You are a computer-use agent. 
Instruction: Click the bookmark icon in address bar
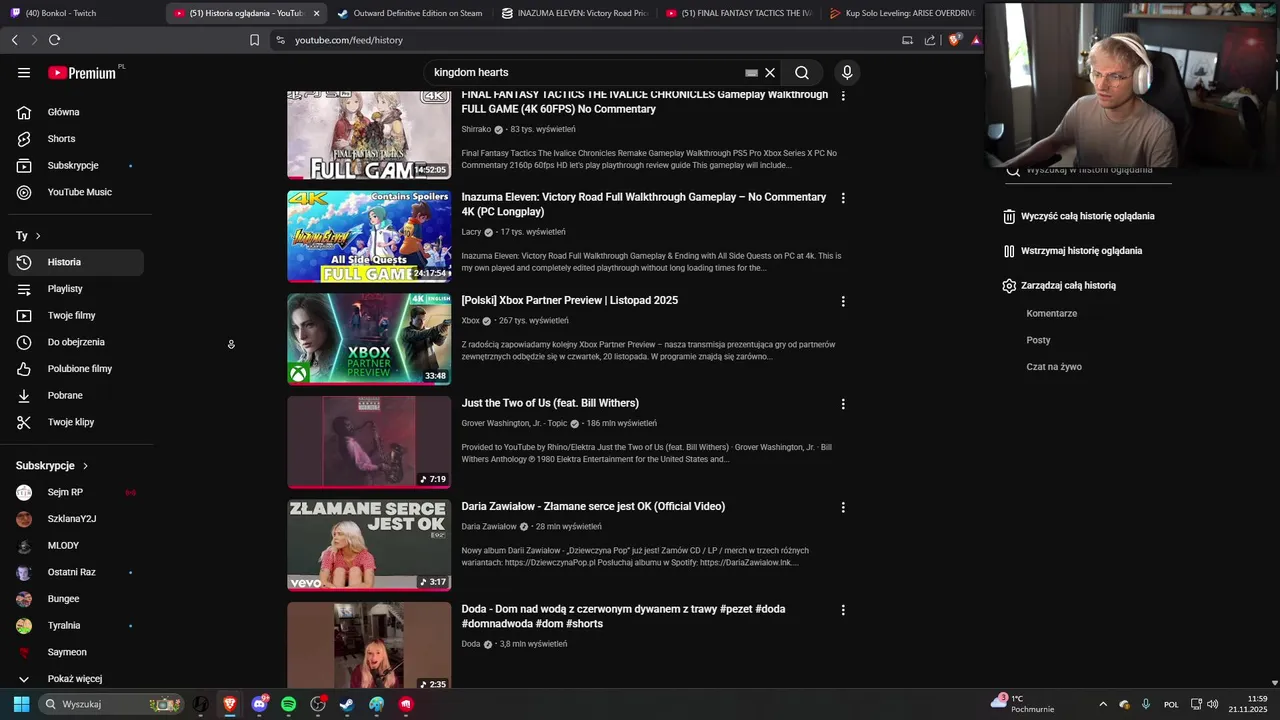[254, 40]
